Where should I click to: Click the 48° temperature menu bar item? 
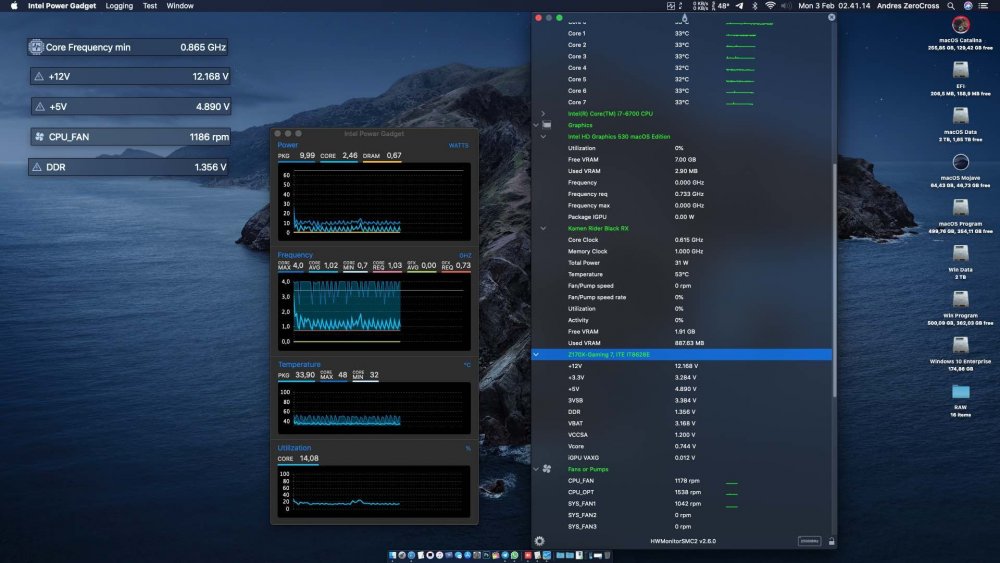click(723, 6)
